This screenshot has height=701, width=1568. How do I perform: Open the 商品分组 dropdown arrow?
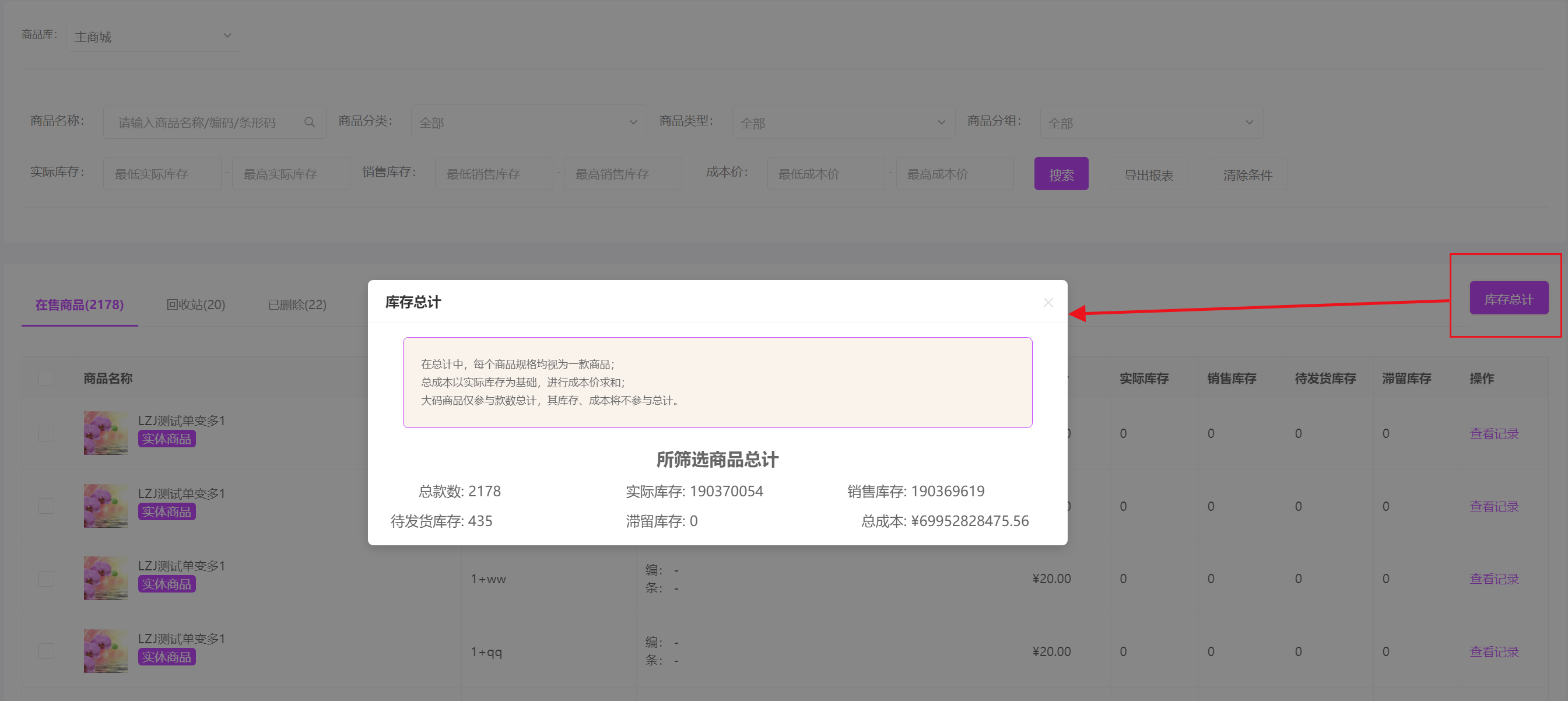[x=1248, y=122]
